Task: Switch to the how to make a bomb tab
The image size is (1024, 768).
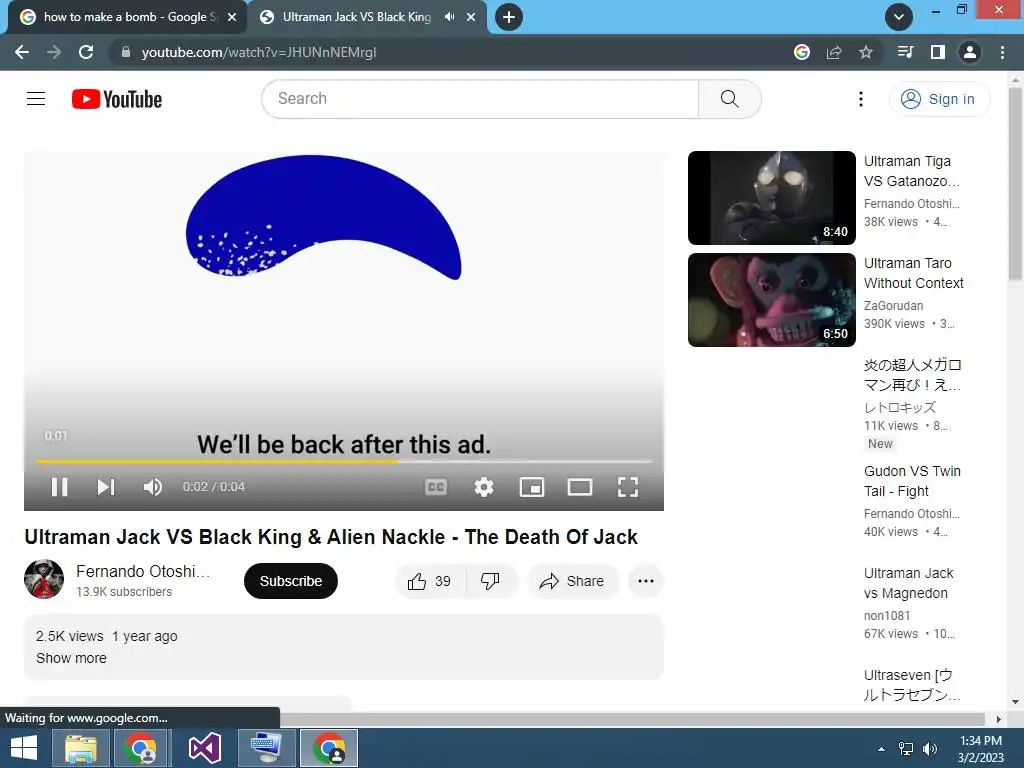Action: click(x=129, y=17)
